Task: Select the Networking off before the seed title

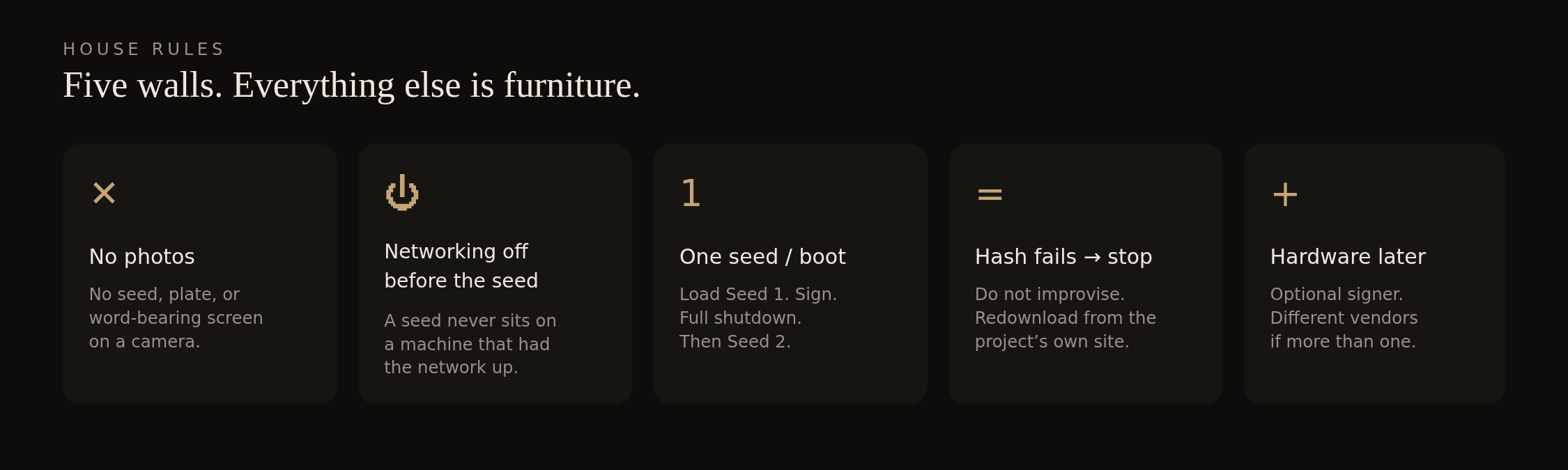Action: pyautogui.click(x=461, y=266)
